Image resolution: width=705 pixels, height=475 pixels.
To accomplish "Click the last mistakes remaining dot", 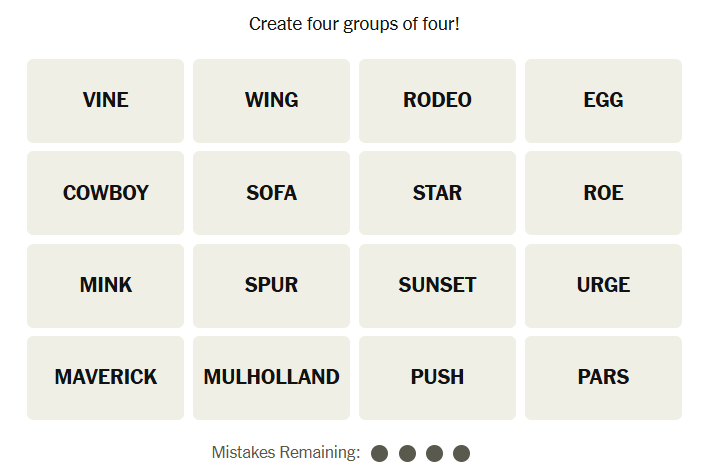I will point(461,453).
